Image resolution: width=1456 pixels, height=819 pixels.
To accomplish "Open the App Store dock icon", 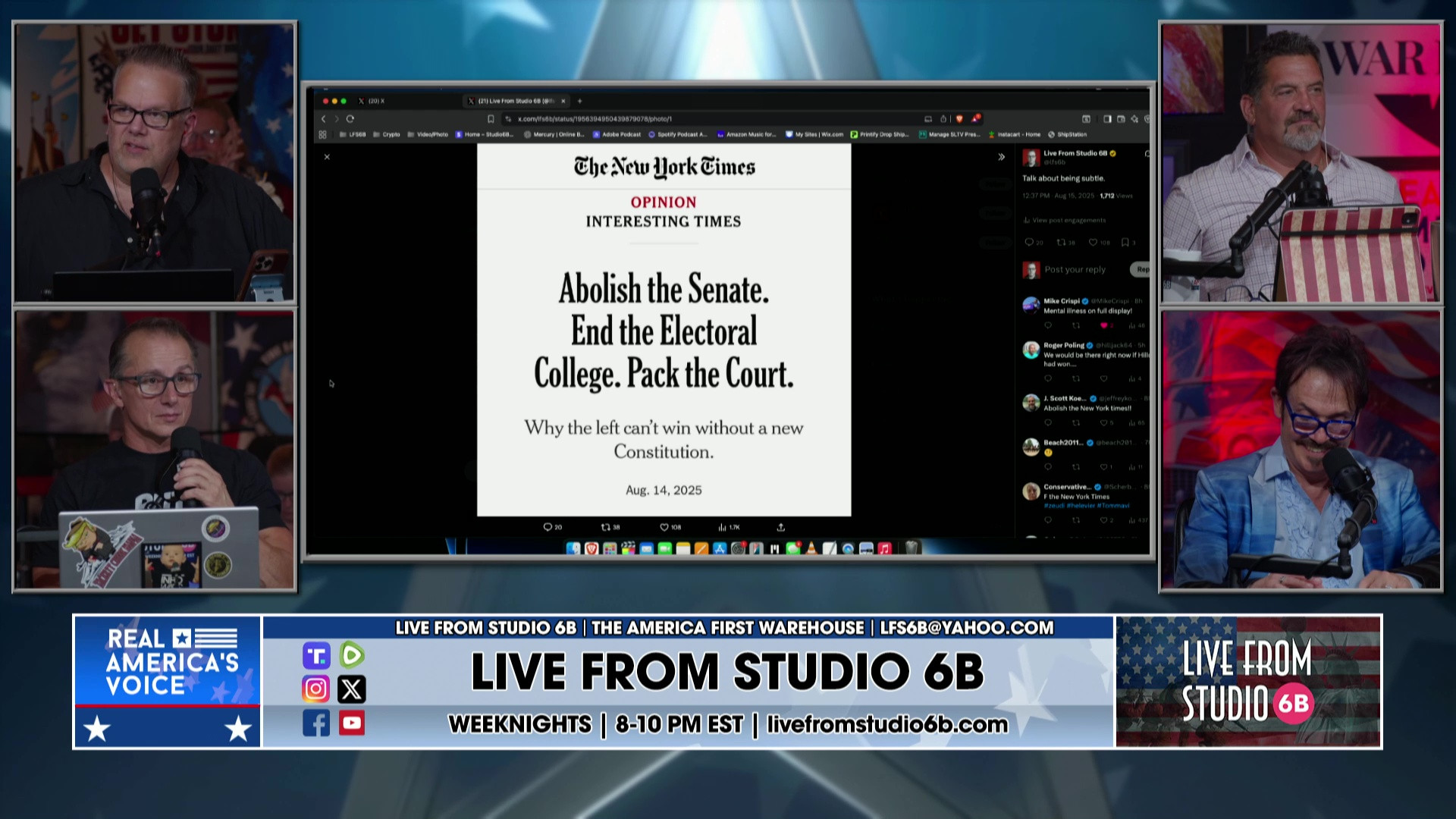I will 720,548.
